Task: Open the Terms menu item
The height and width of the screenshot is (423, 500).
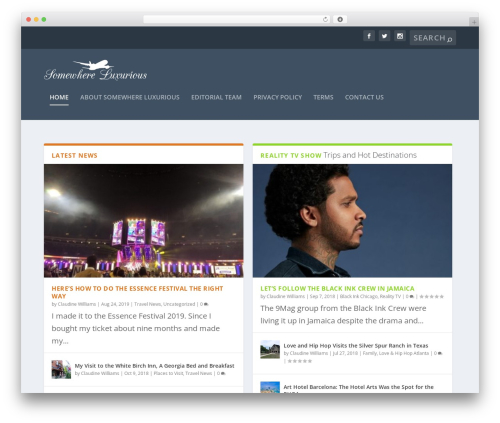Action: [323, 97]
